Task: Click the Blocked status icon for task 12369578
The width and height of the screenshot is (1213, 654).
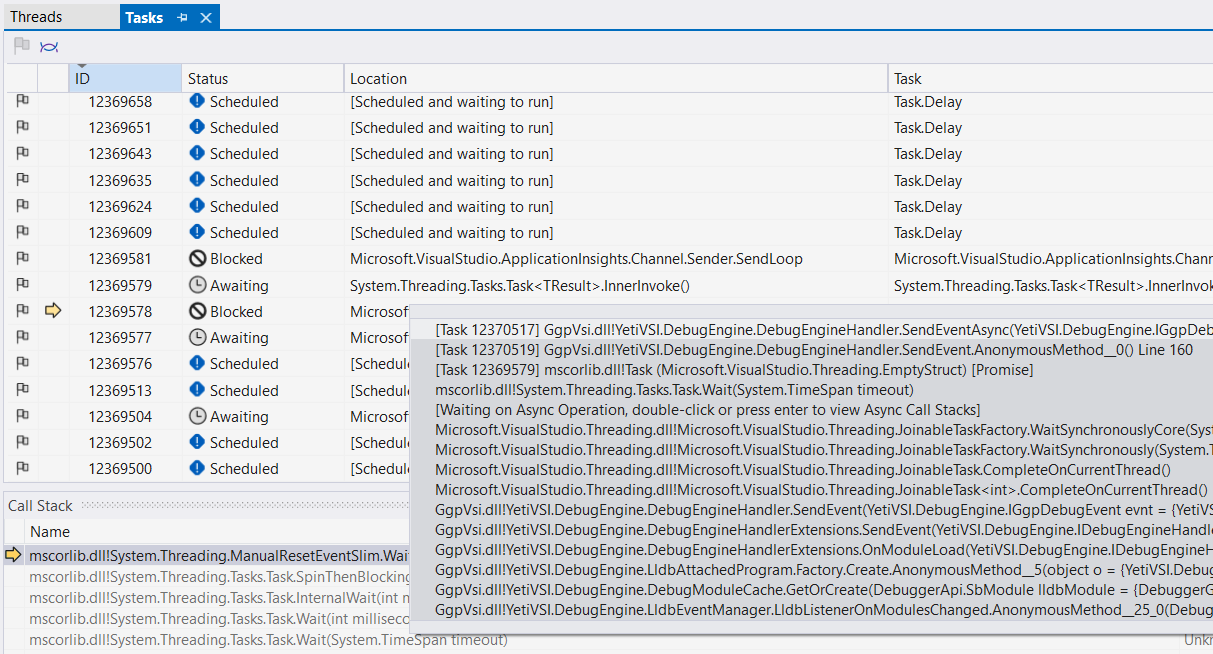Action: [197, 311]
